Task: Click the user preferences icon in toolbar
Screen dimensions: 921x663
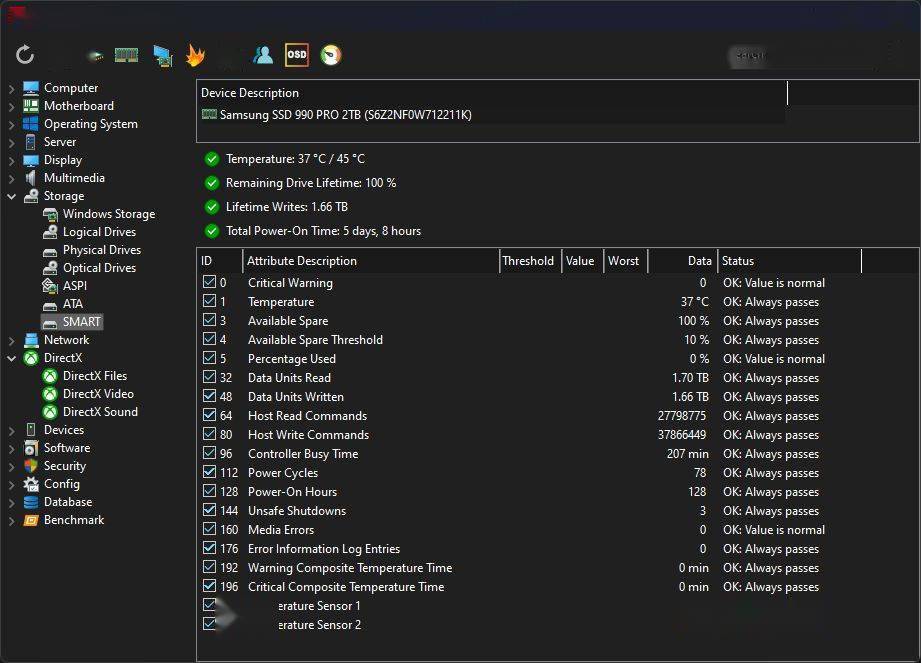Action: 263,55
